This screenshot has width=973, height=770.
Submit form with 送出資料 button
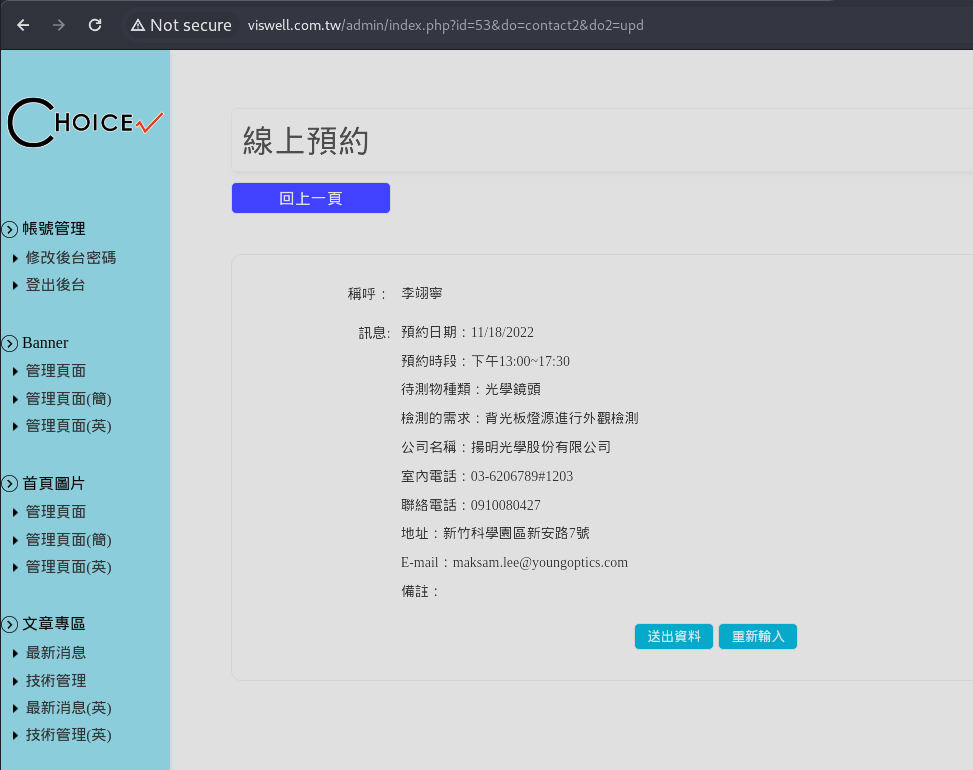coord(673,637)
